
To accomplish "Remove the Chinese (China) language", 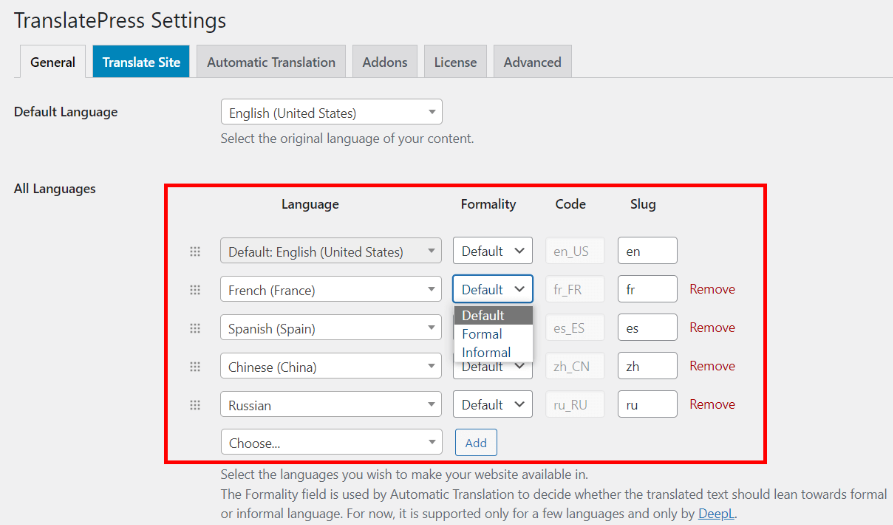I will (x=712, y=366).
